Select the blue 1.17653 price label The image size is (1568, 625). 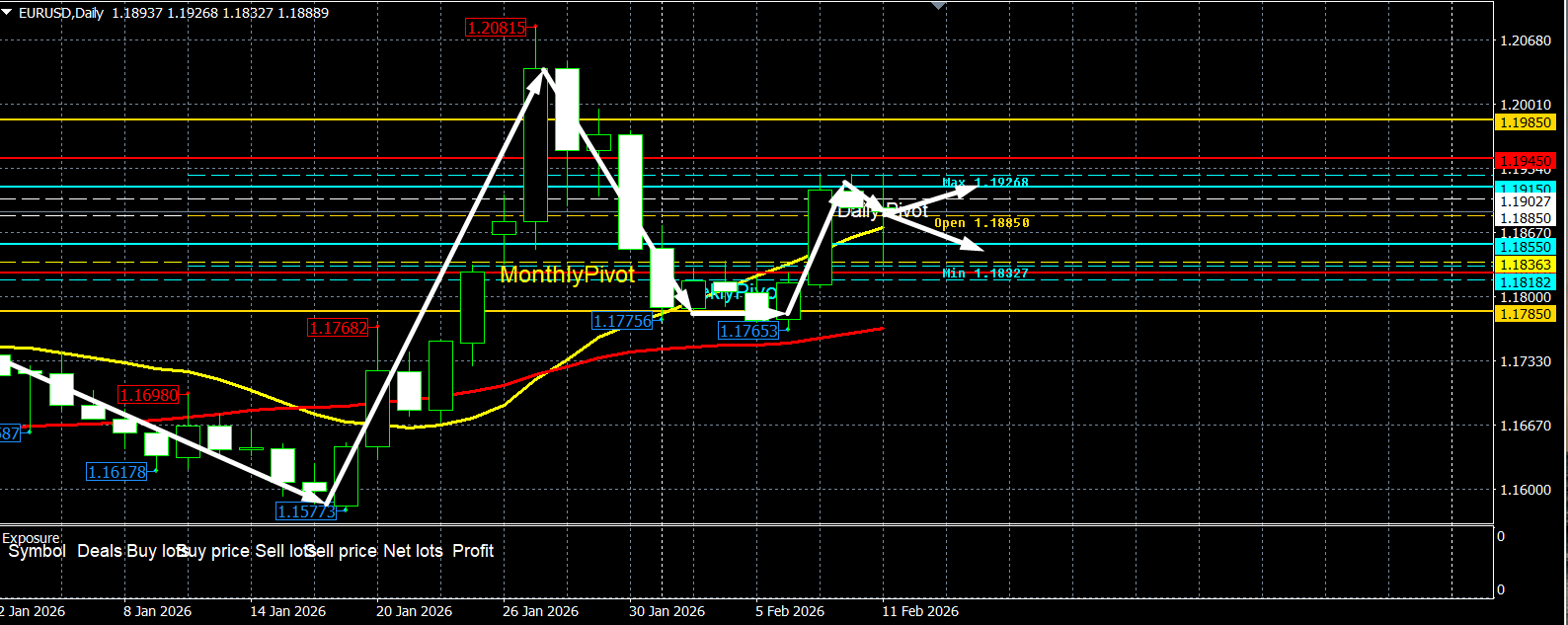coord(749,332)
